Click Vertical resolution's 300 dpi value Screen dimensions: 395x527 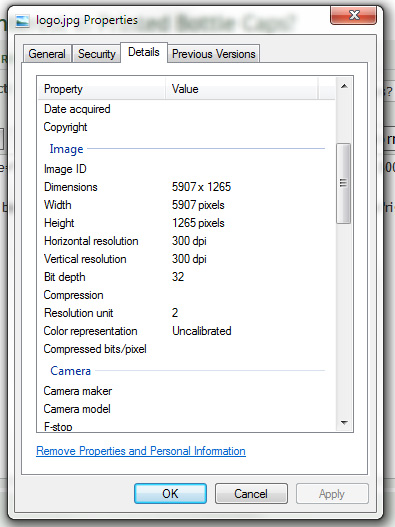click(x=189, y=259)
